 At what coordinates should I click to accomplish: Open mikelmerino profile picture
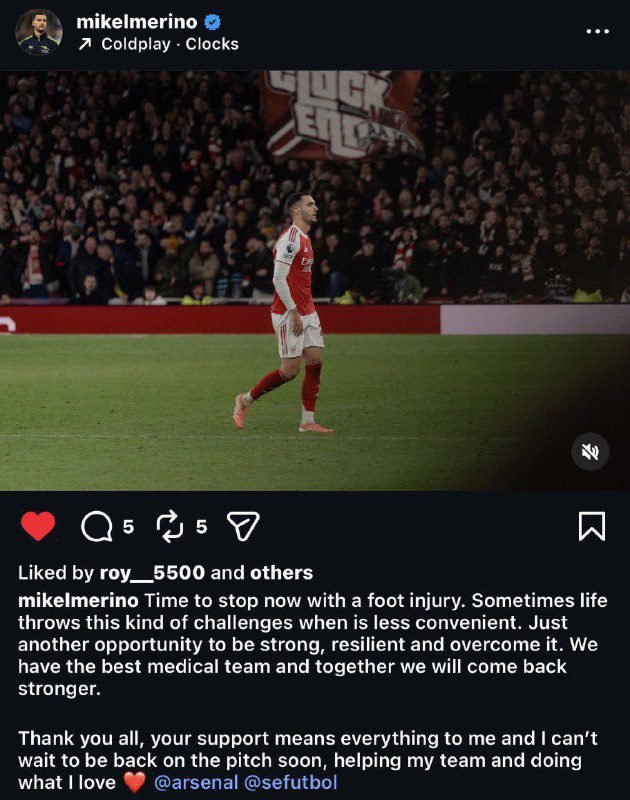pos(39,32)
